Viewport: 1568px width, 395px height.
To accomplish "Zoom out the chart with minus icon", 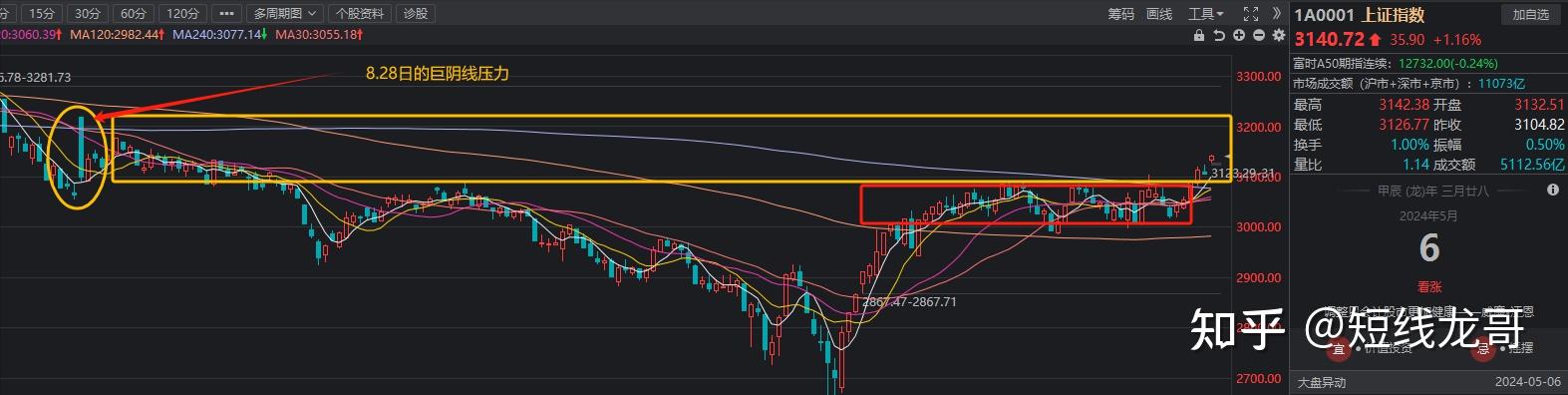I will click(1259, 35).
